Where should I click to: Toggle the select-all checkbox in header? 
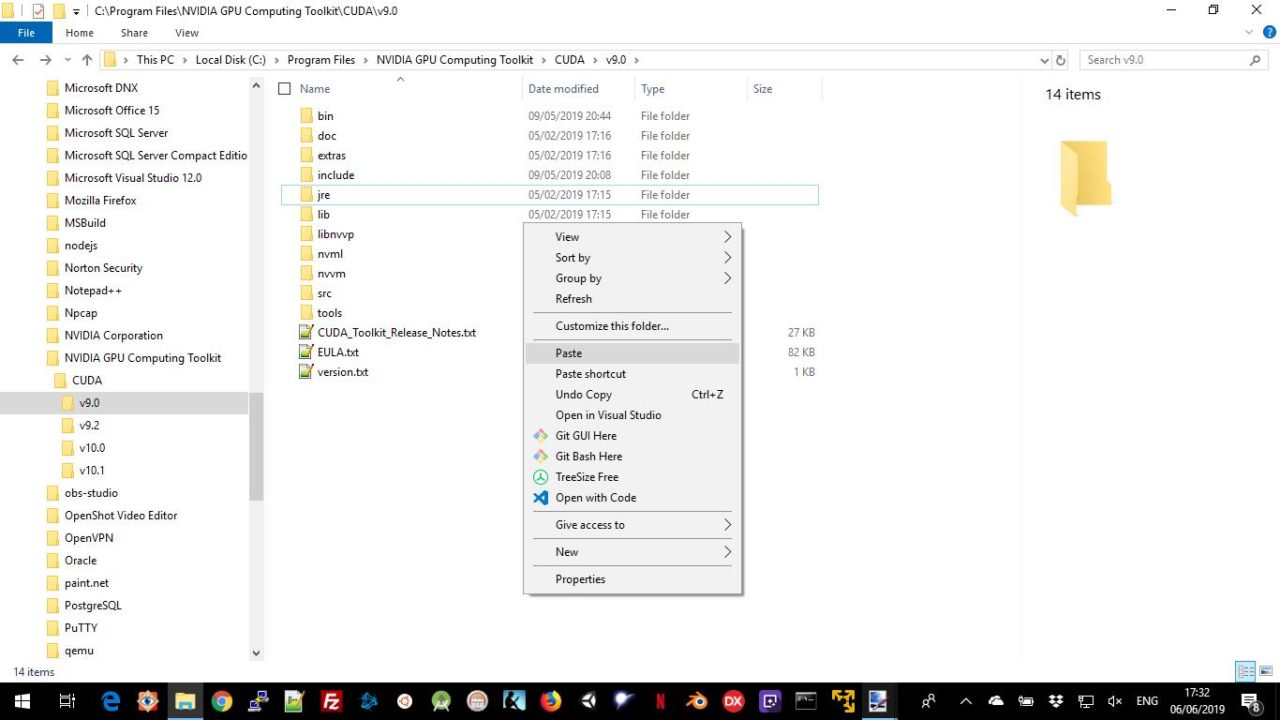click(x=285, y=89)
